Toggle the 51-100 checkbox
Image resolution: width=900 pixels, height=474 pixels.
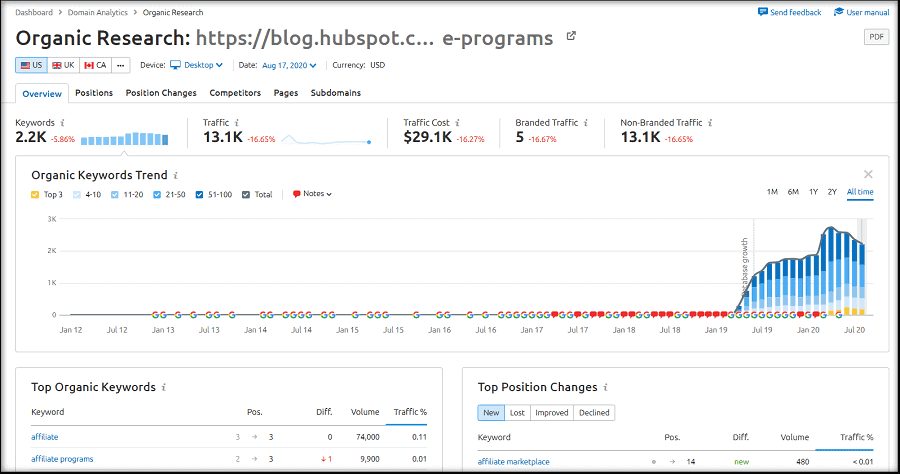(x=199, y=195)
